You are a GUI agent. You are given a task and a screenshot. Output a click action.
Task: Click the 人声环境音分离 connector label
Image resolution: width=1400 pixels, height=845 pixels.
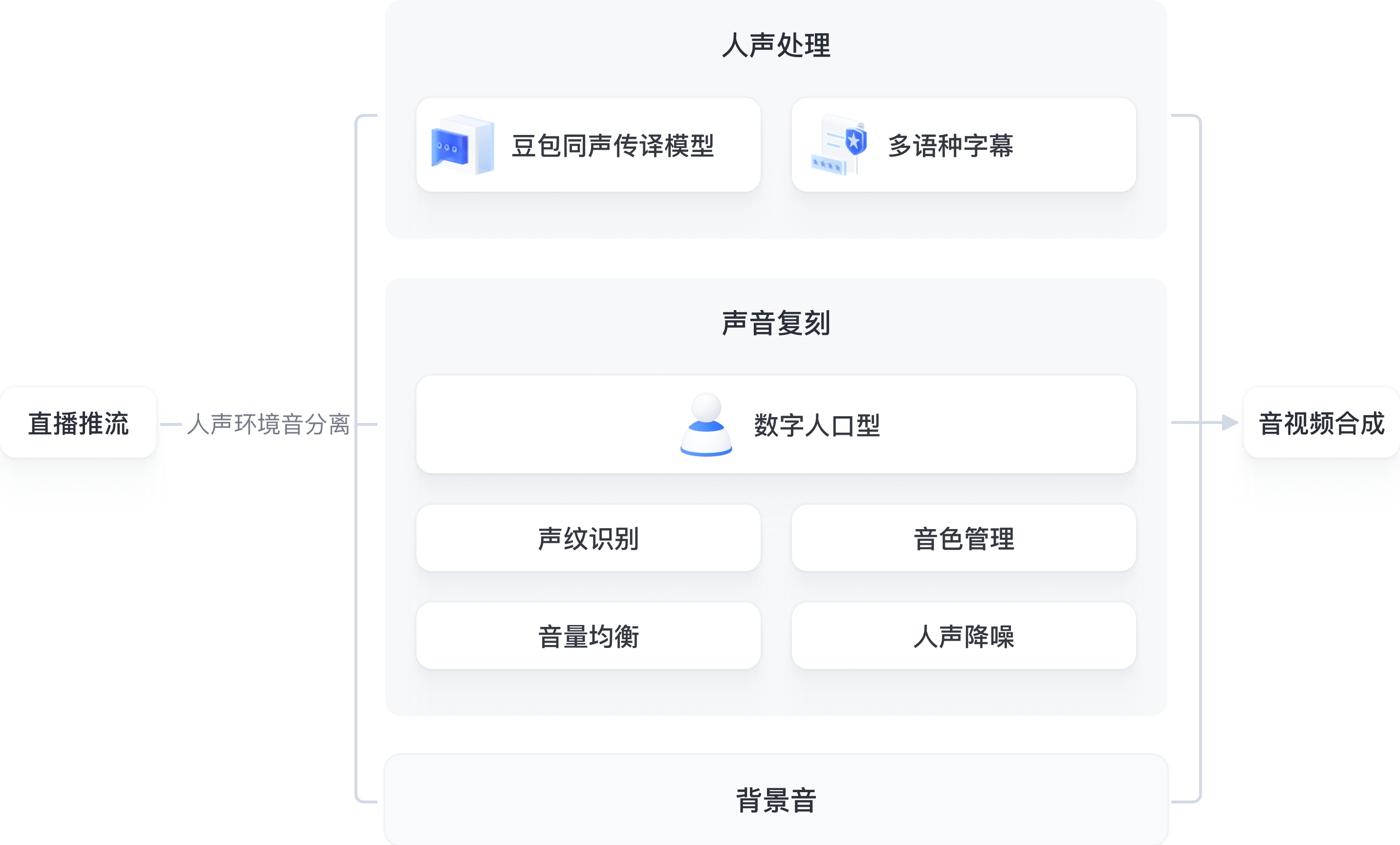click(268, 424)
